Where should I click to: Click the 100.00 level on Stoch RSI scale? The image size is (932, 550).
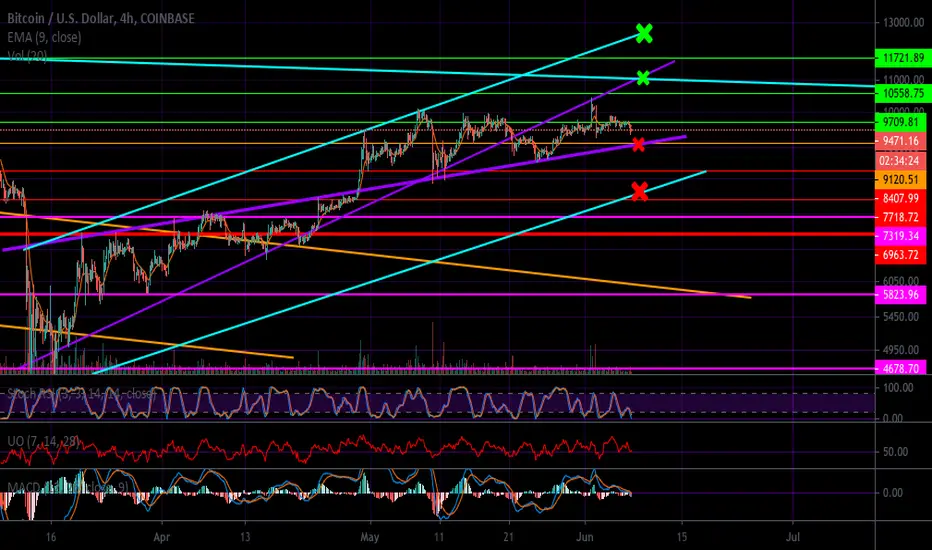tap(898, 388)
